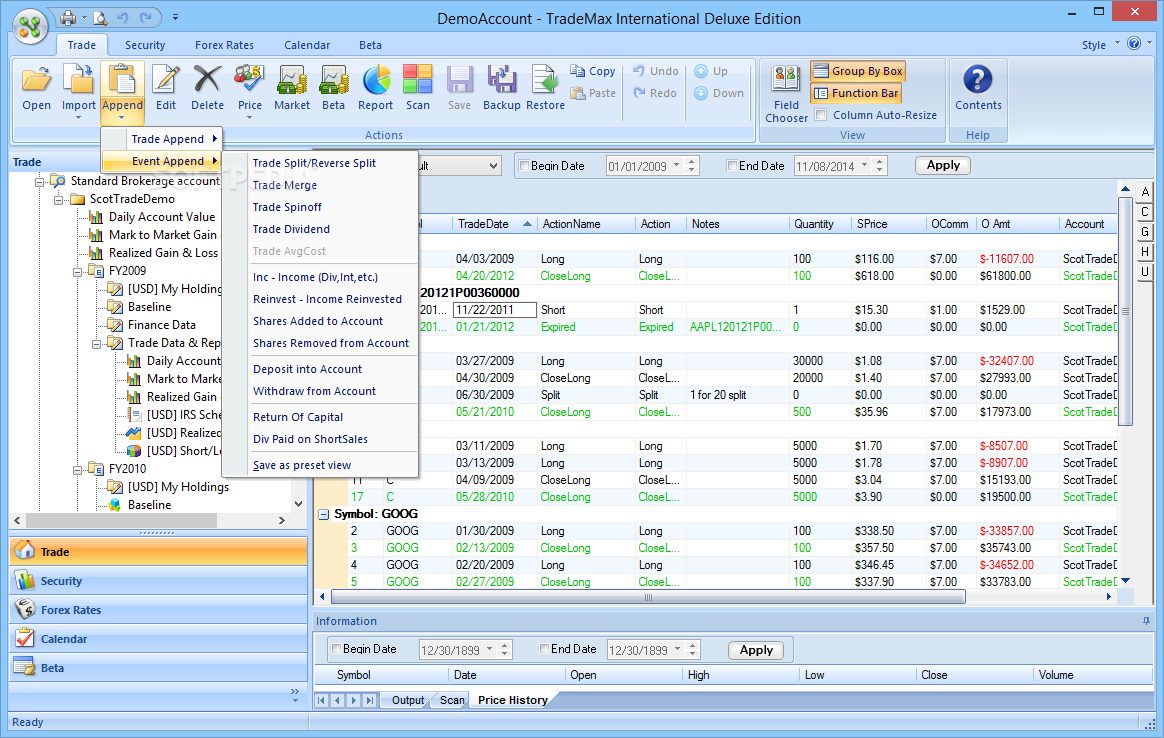
Task: Click the Save floppy icon
Action: (x=460, y=79)
